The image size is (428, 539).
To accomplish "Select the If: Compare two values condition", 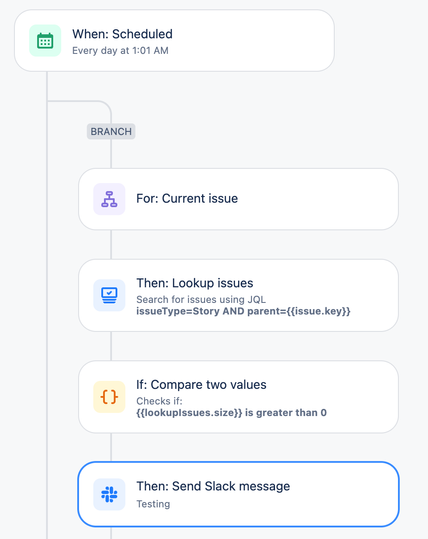I will [239, 397].
